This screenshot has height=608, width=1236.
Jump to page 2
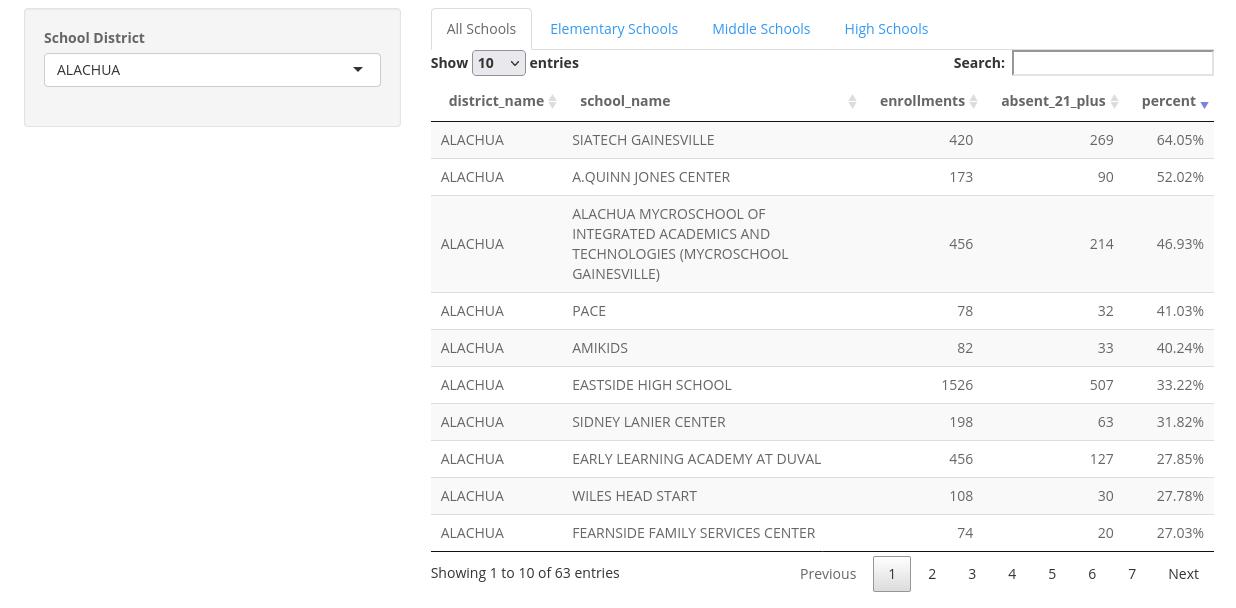pos(932,574)
